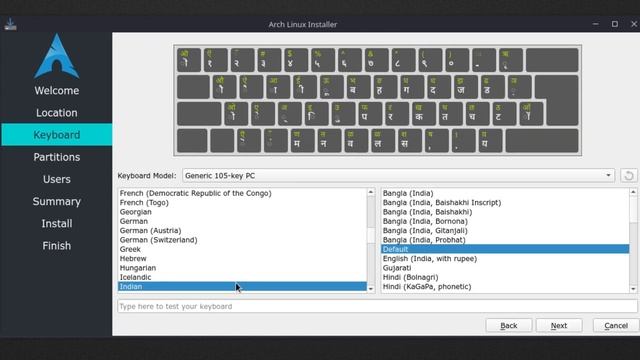Cancel the installation

[616, 326]
